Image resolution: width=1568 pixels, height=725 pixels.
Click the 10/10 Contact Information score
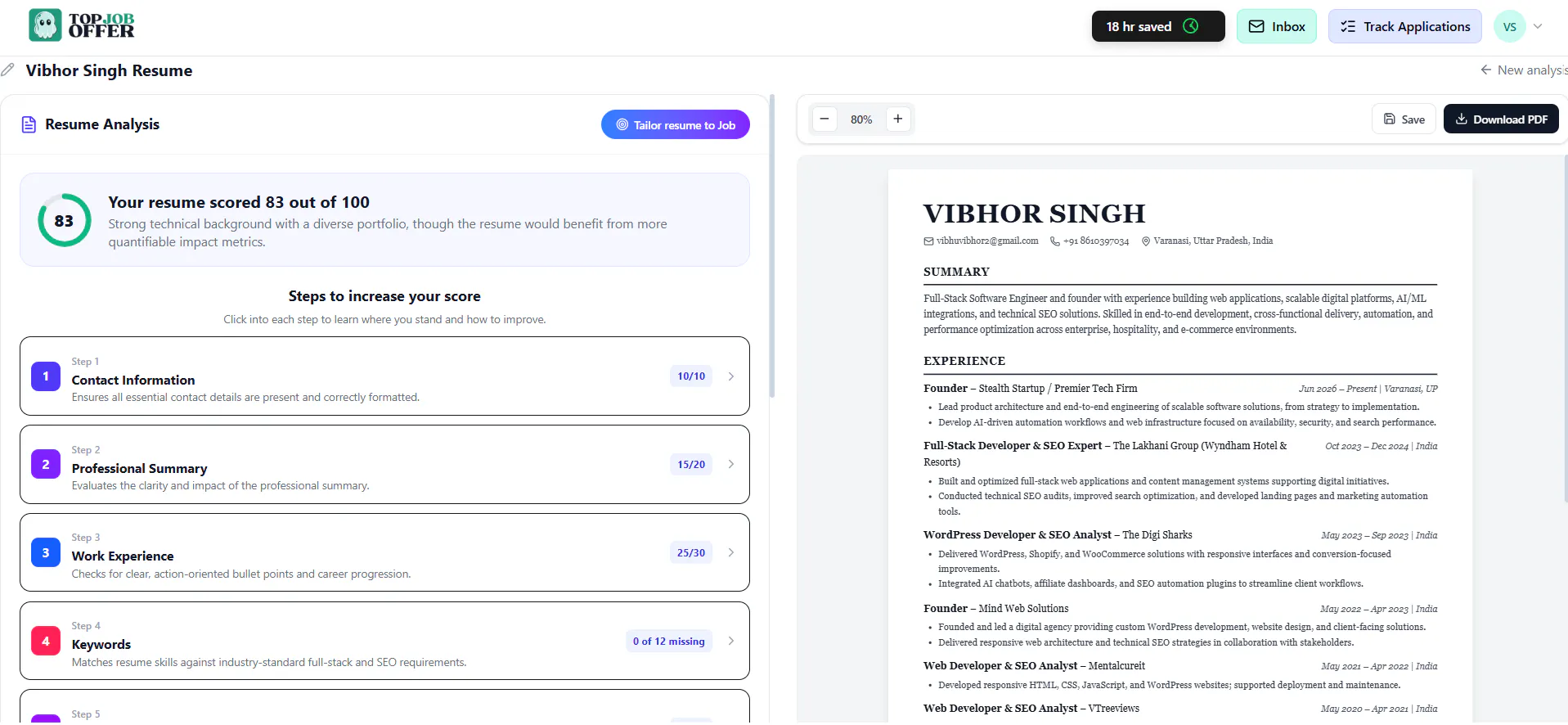tap(691, 376)
